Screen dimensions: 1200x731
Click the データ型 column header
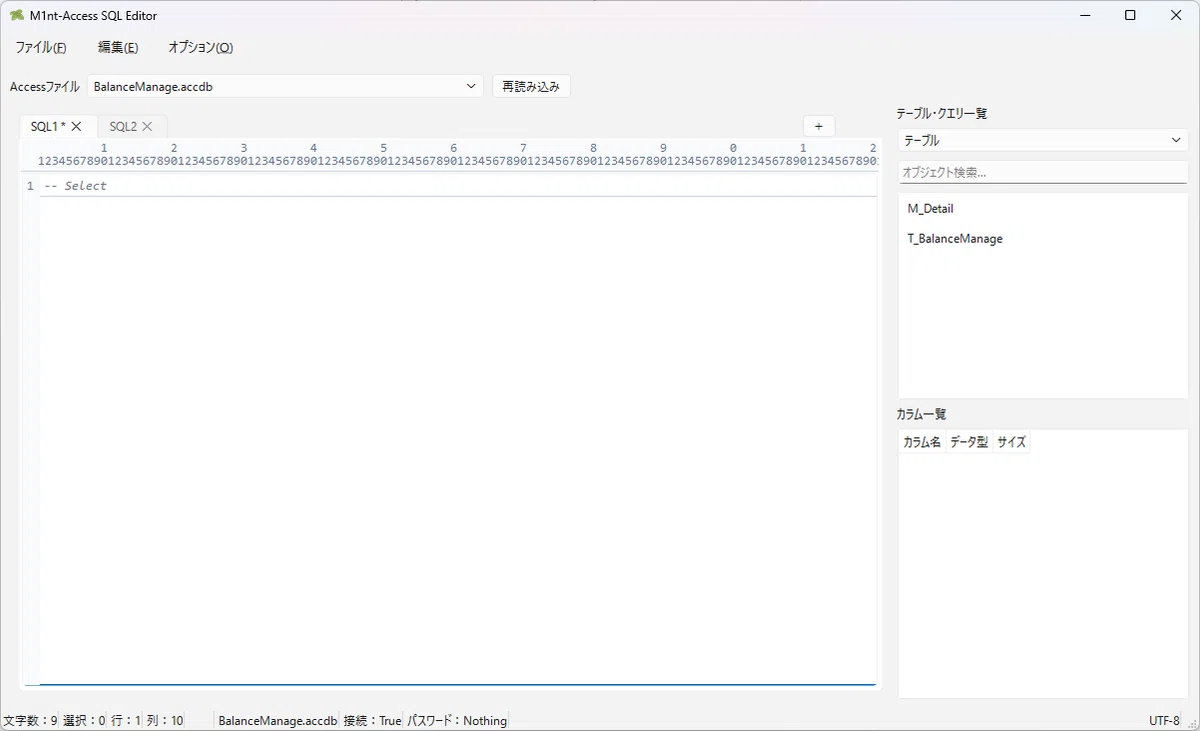point(969,442)
